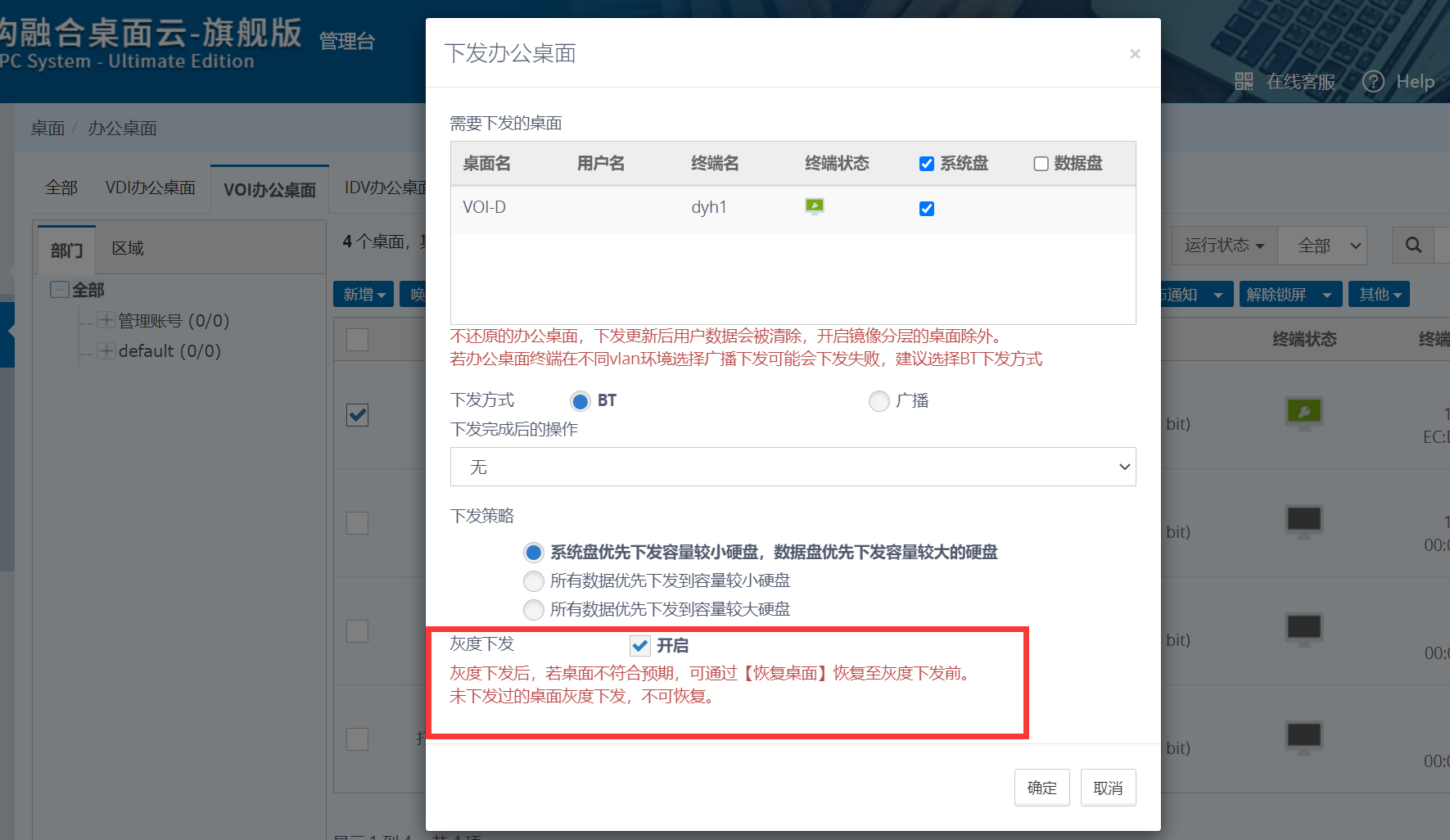1450x840 pixels.
Task: Click the 取消 button
Action: coord(1108,788)
